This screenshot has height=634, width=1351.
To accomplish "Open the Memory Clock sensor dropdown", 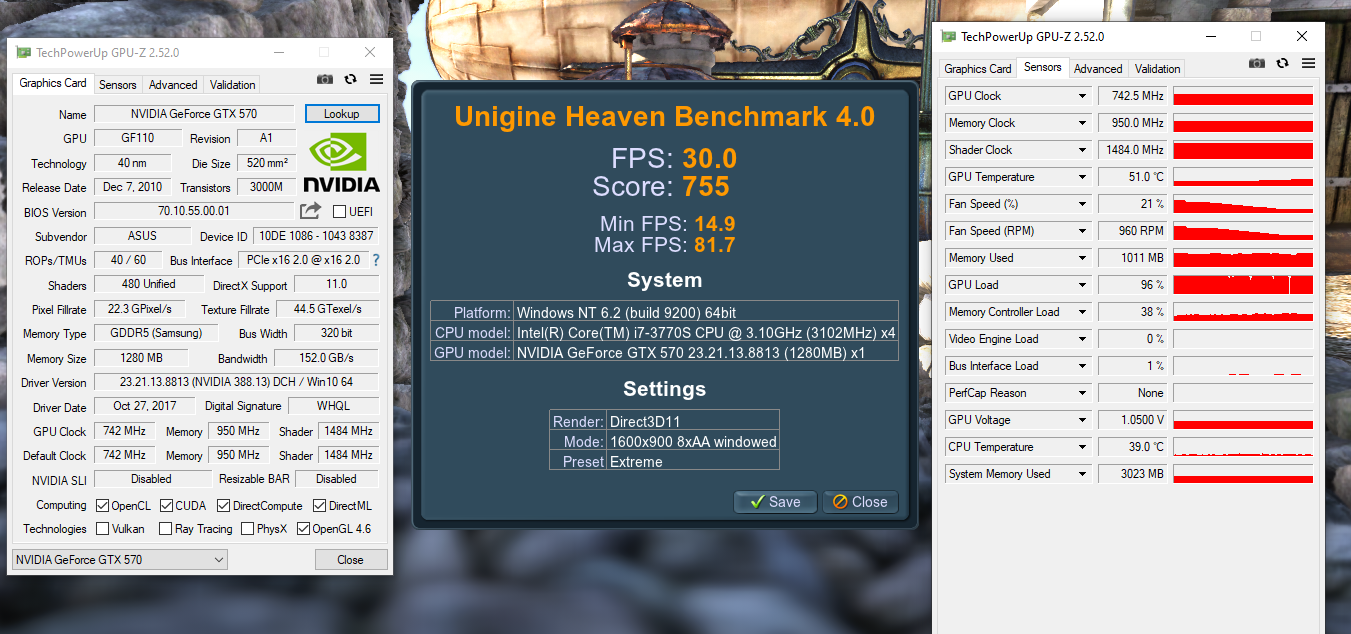I will point(1082,123).
